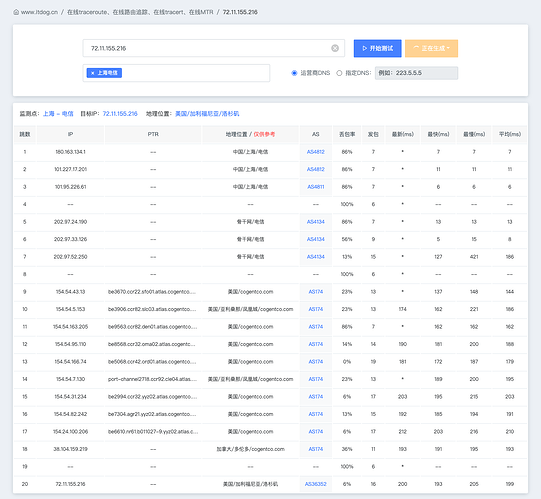This screenshot has width=541, height=499.
Task: Select IP cell 202.97.24.190
Action: 70,222
